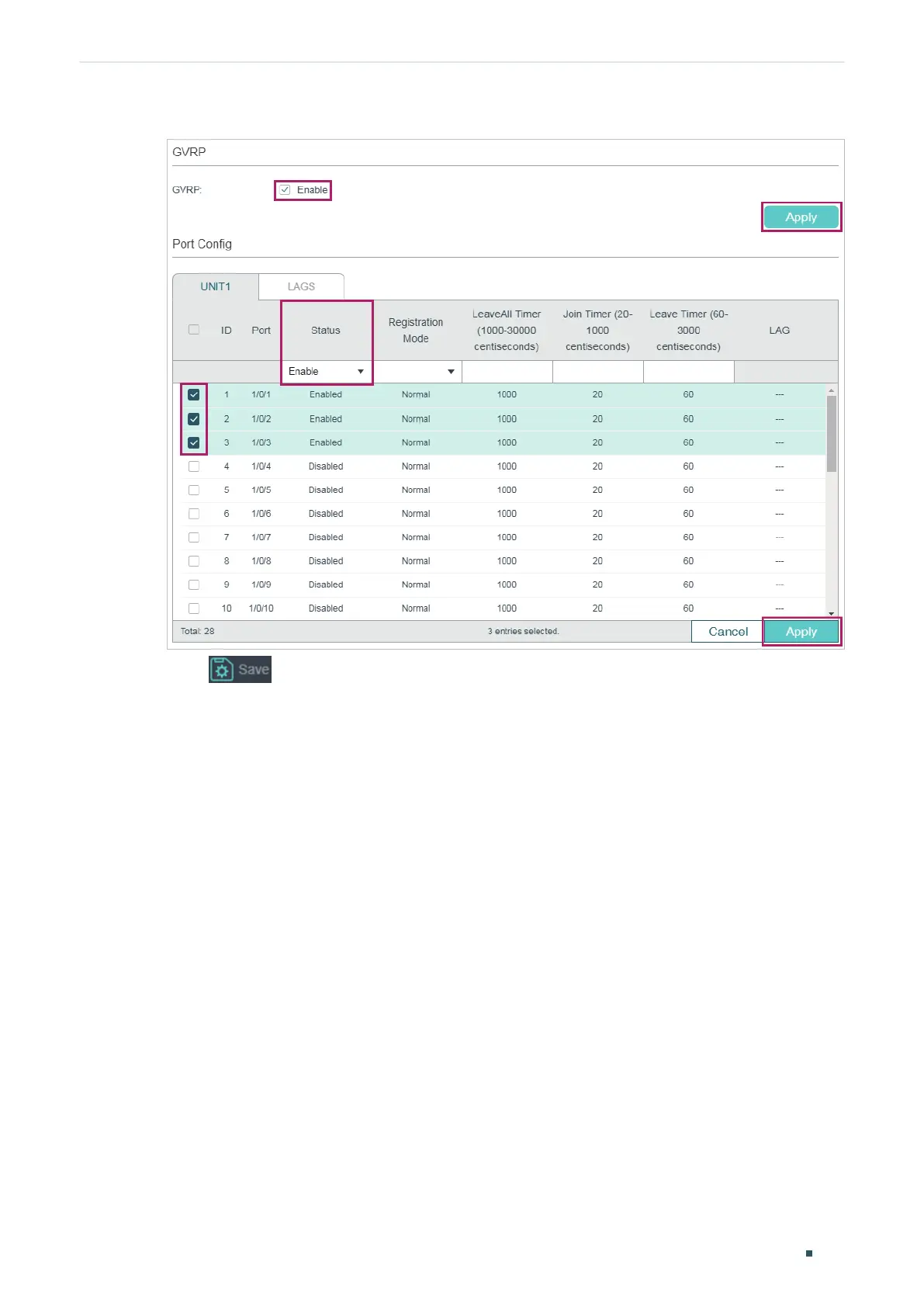Image resolution: width=924 pixels, height=1307 pixels.
Task: Click the Save icon below the table
Action: [x=240, y=669]
